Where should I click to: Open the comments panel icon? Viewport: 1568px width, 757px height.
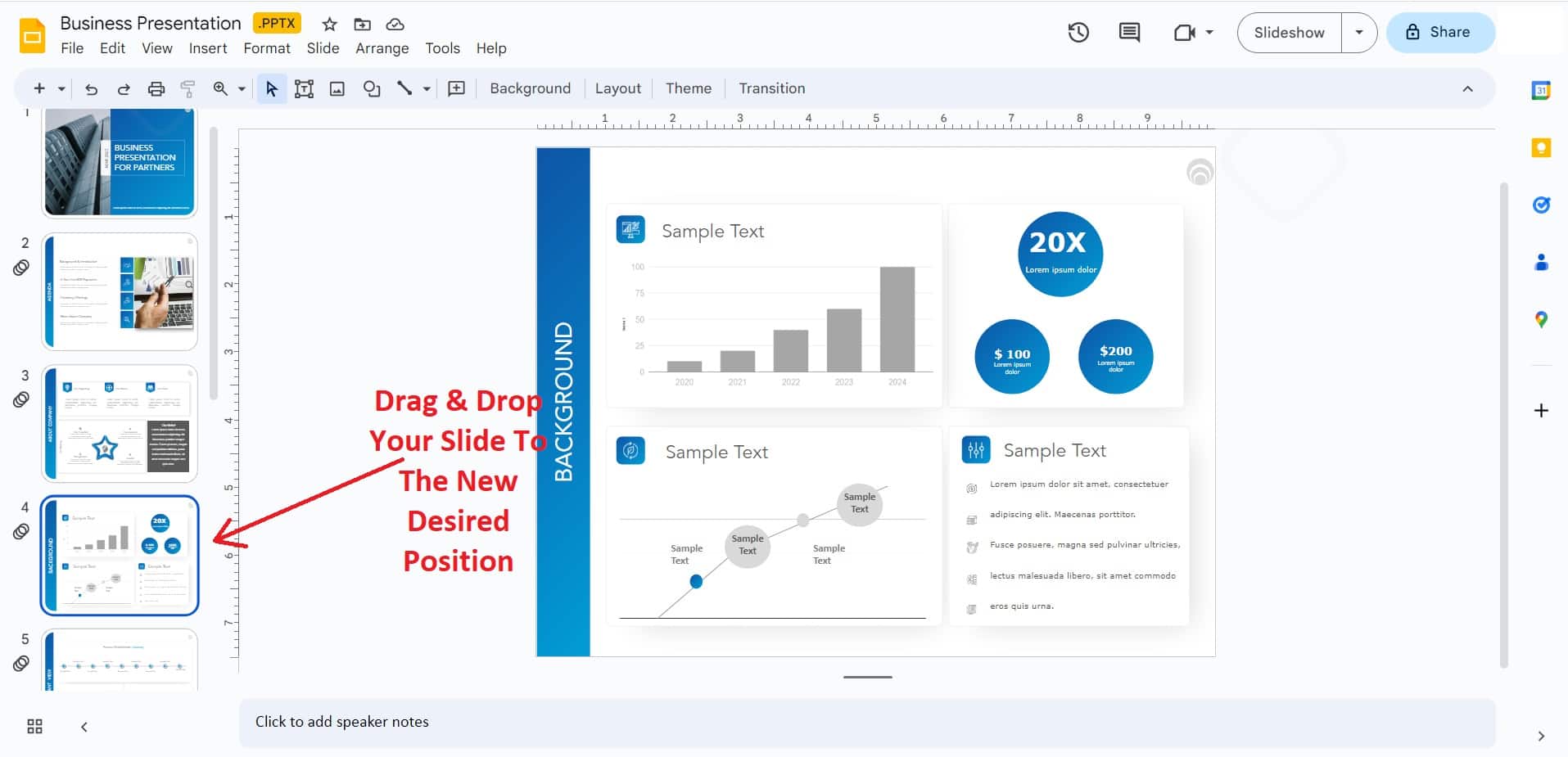pos(1128,33)
